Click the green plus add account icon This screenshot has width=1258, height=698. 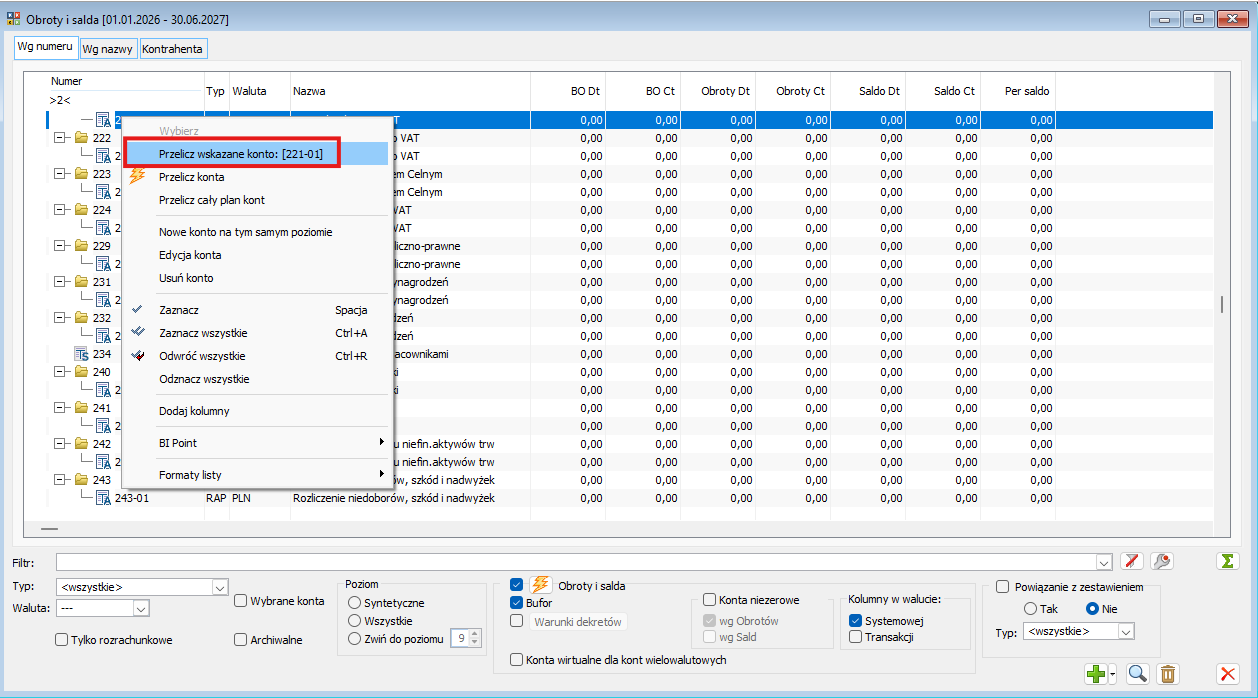[1096, 674]
